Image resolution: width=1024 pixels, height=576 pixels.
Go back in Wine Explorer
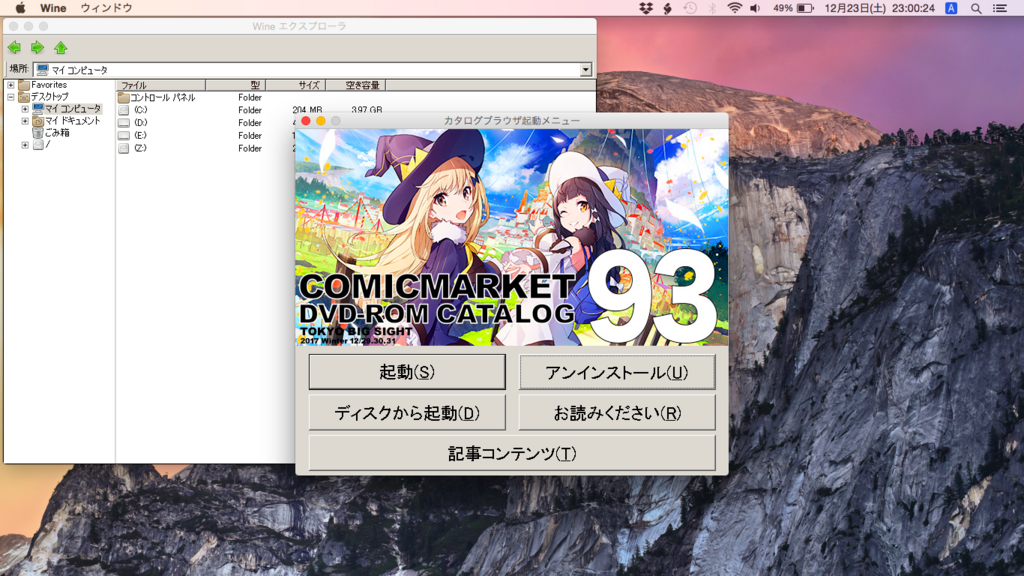[14, 48]
